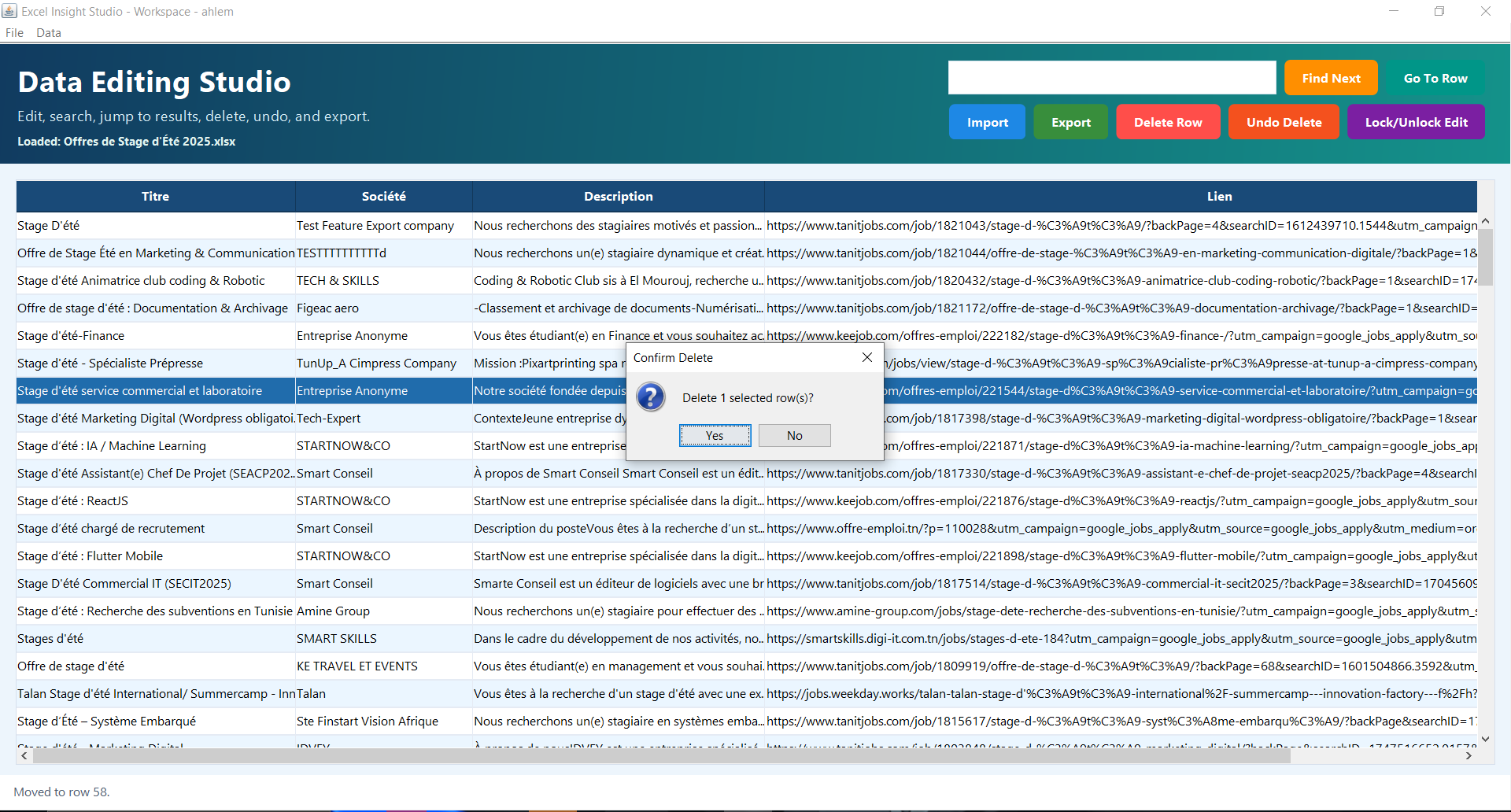Image resolution: width=1511 pixels, height=812 pixels.
Task: Toggle the Lock/Unlock Edit button
Action: [1416, 122]
